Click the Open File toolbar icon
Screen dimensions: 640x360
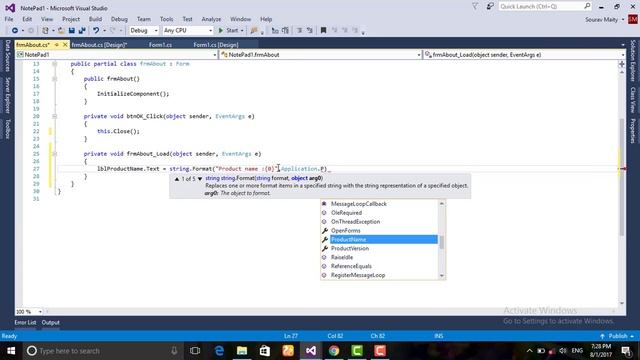pos(61,31)
